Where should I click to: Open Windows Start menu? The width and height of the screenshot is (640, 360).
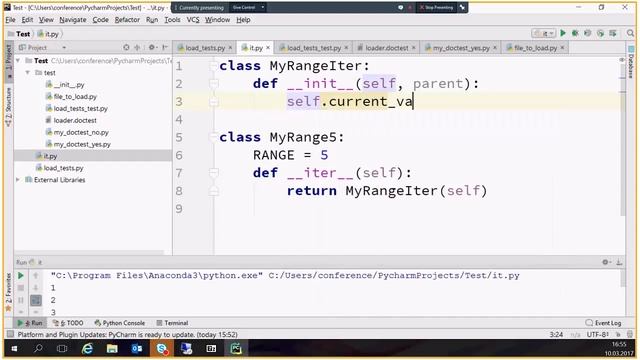14,349
